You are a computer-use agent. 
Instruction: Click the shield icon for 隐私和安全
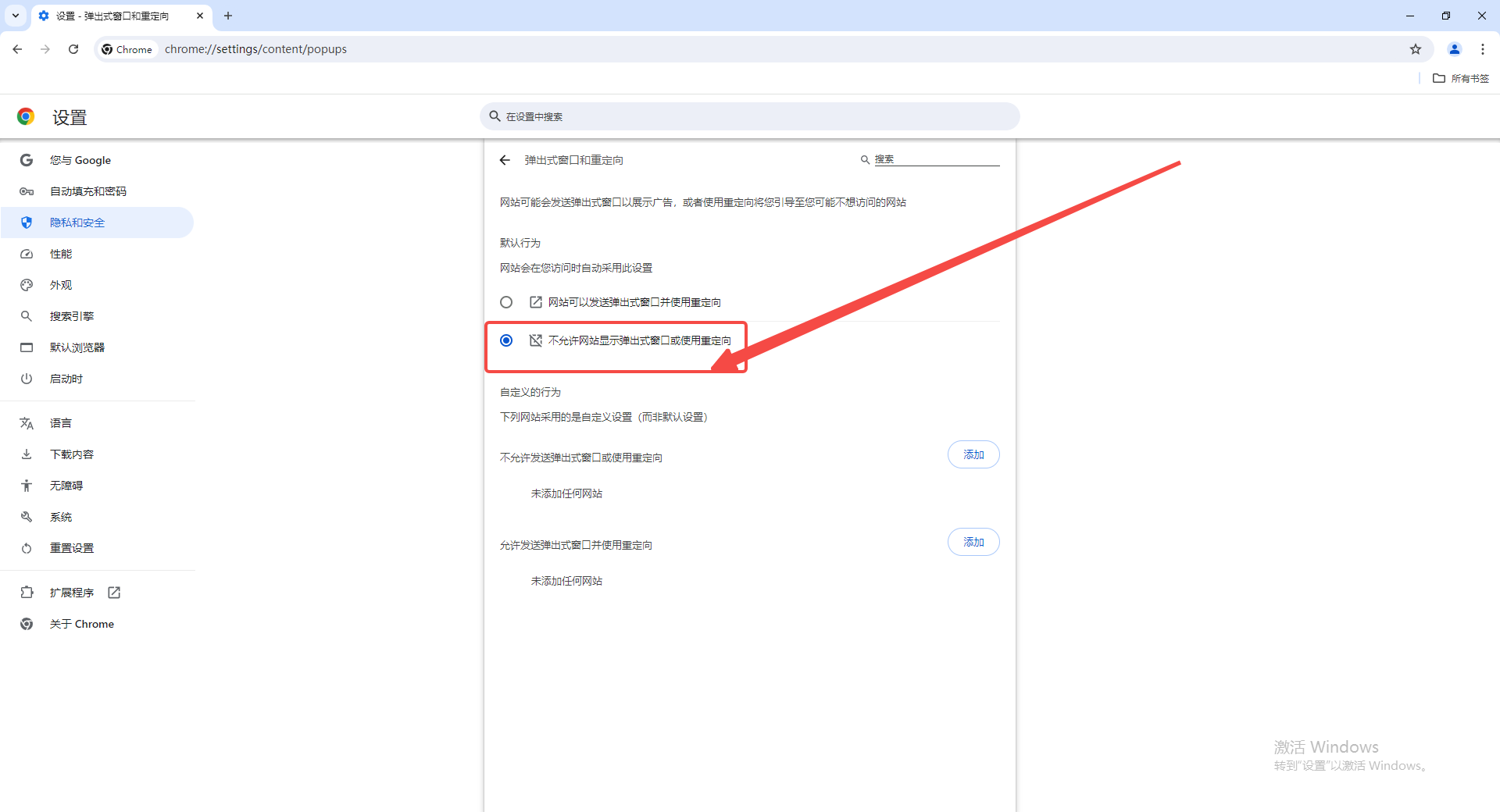coord(27,223)
